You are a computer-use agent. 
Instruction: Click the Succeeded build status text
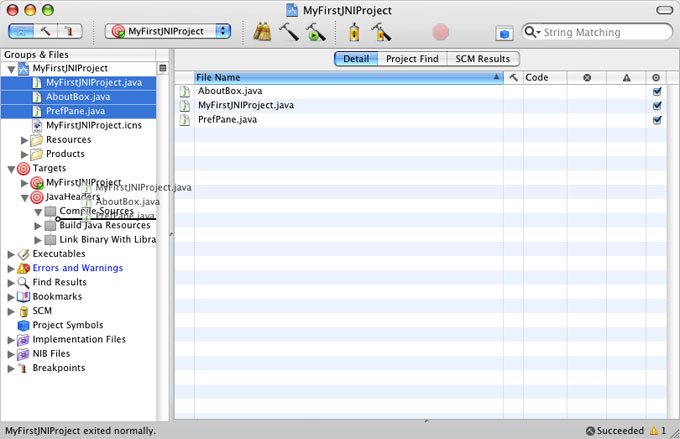click(x=620, y=431)
